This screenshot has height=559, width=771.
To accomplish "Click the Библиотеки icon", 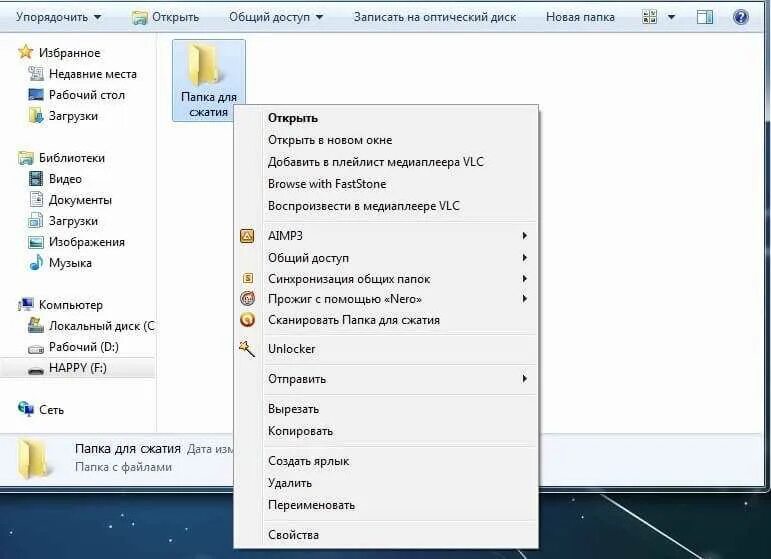I will click(26, 158).
